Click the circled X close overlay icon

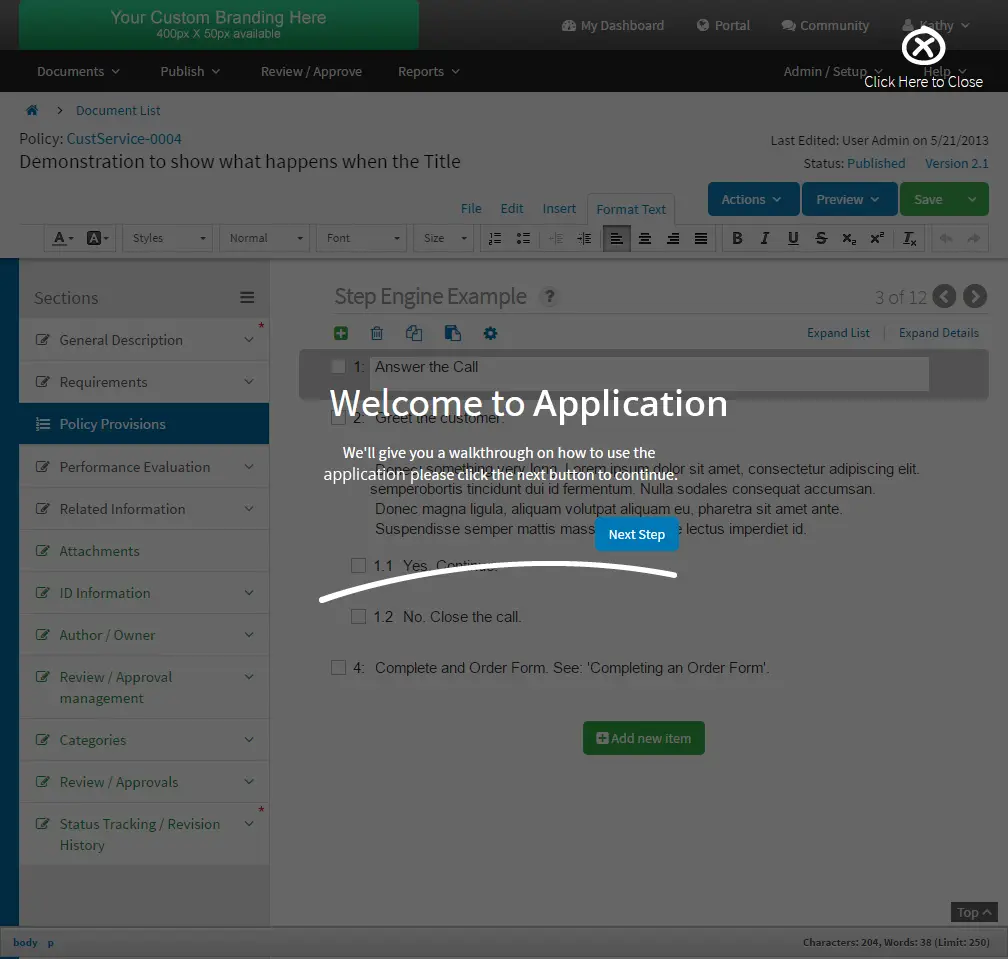click(x=923, y=47)
